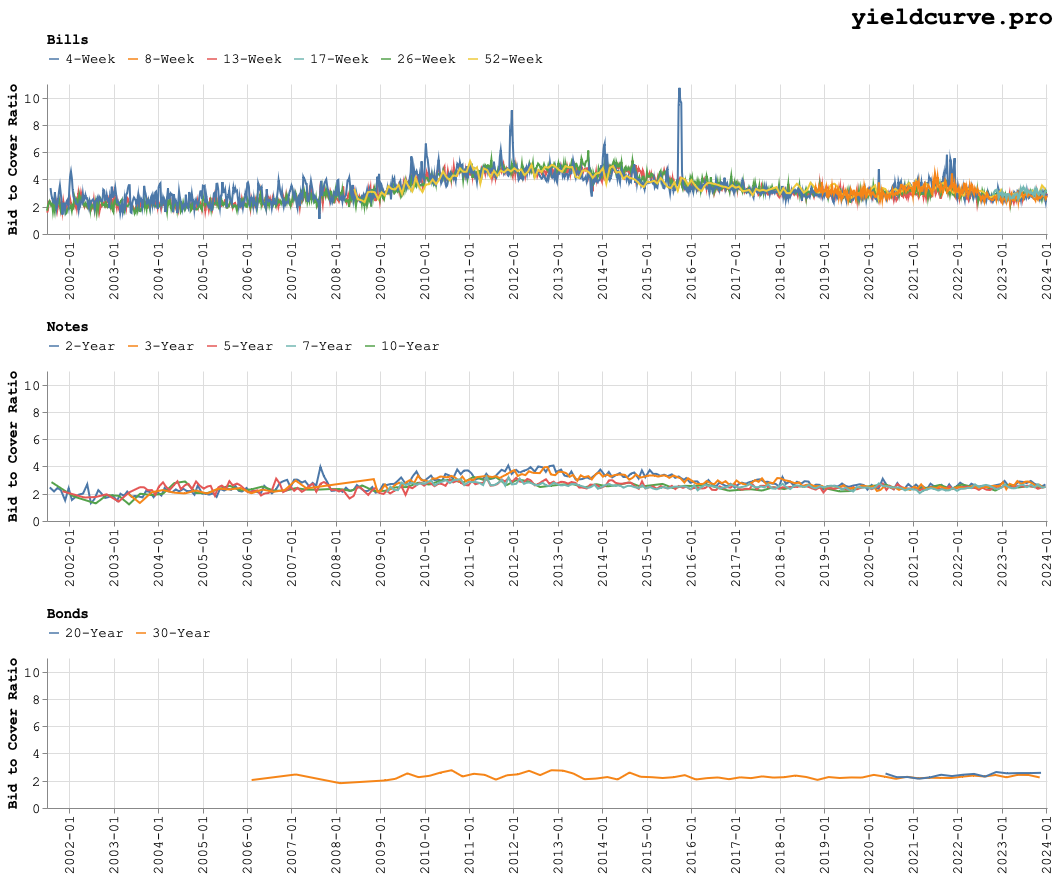Click the Notes chart heading
Image resolution: width=1059 pixels, height=879 pixels.
coord(67,327)
